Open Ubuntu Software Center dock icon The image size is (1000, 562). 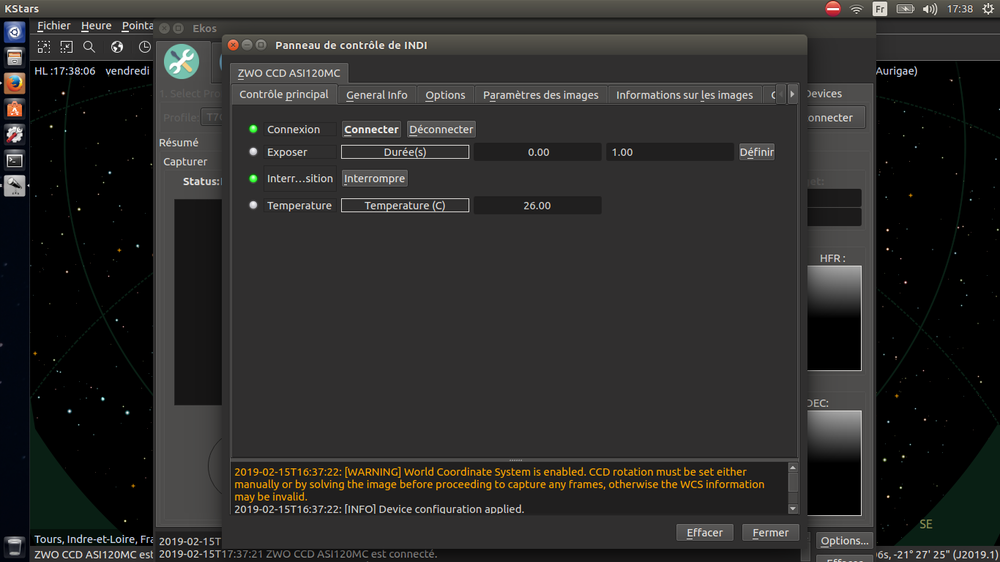pos(14,108)
